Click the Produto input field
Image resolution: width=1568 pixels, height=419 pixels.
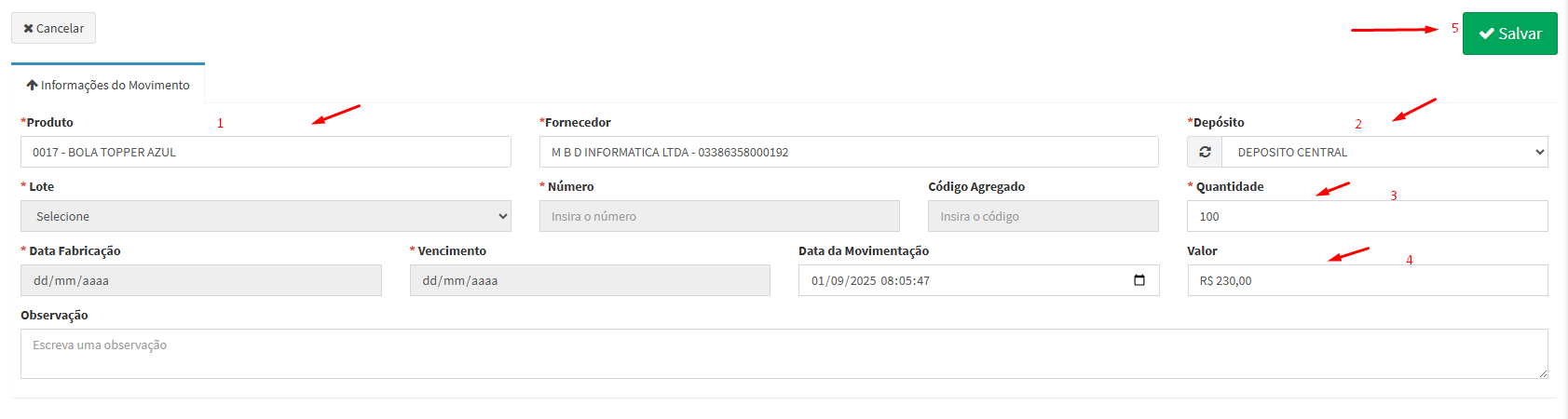pyautogui.click(x=266, y=152)
